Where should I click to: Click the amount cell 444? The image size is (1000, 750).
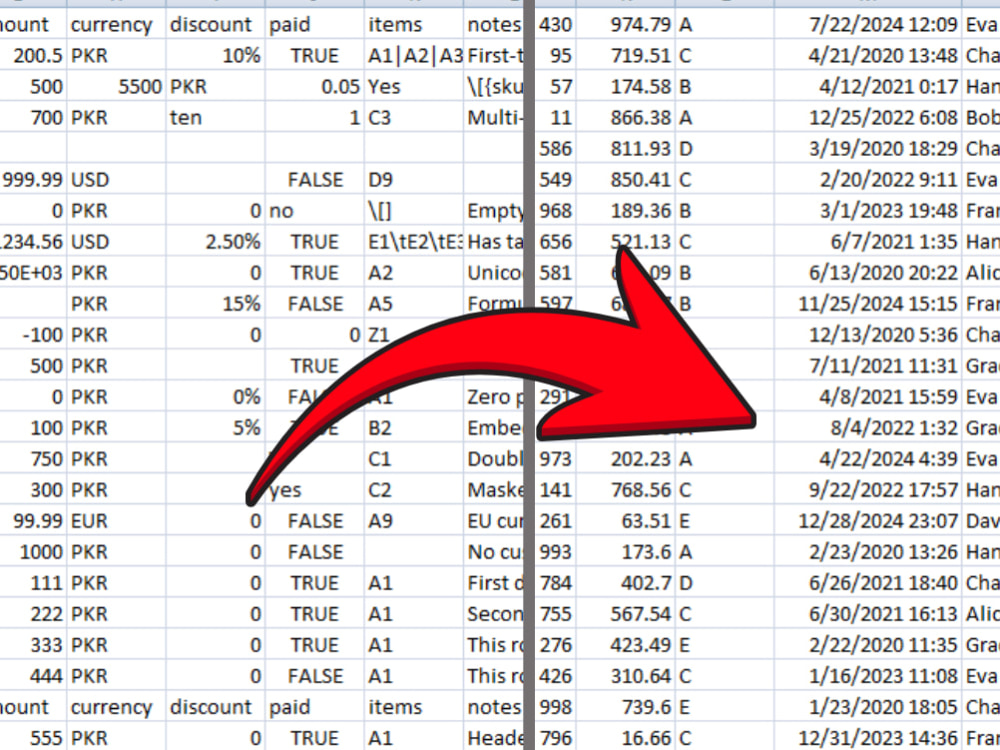pyautogui.click(x=33, y=676)
